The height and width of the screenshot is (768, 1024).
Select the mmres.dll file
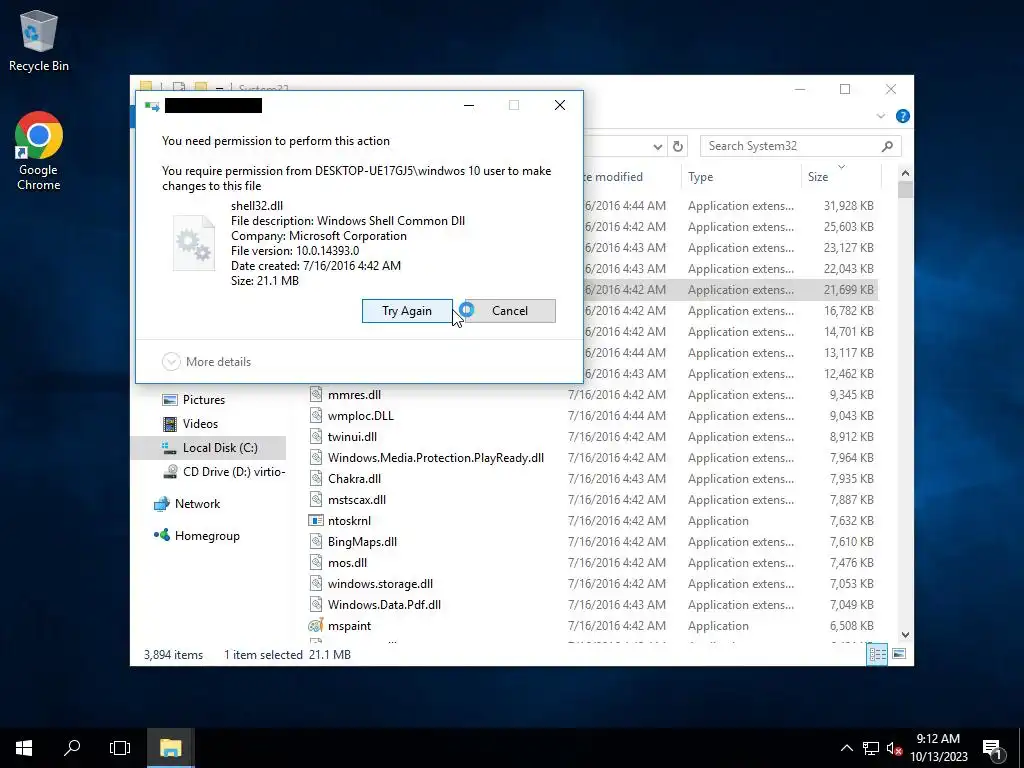point(355,395)
